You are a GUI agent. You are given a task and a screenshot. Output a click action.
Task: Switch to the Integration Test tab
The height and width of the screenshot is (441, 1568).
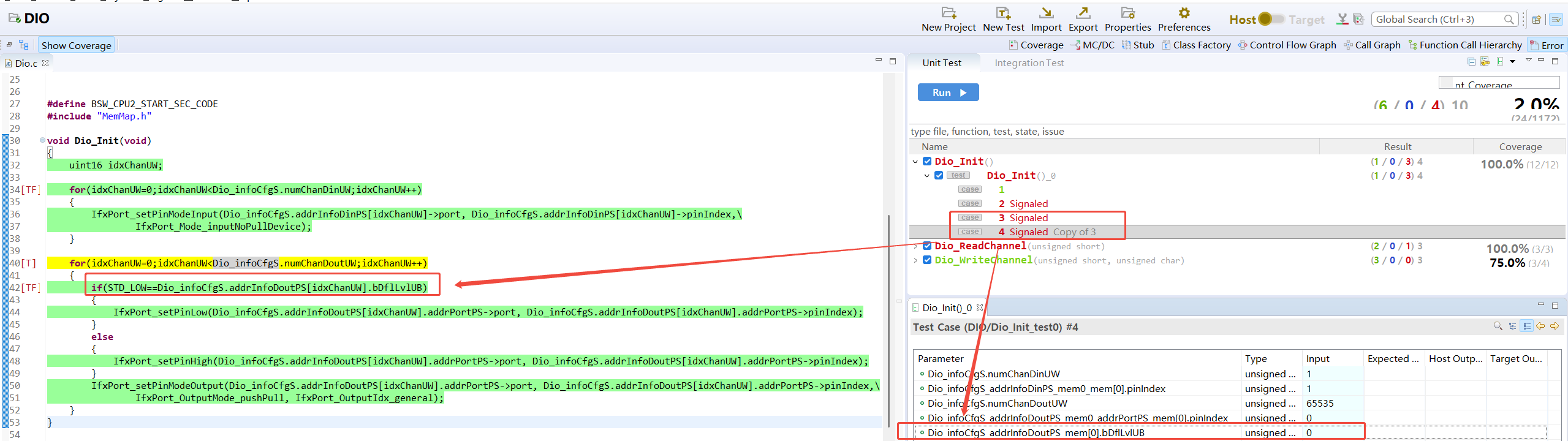click(1029, 63)
